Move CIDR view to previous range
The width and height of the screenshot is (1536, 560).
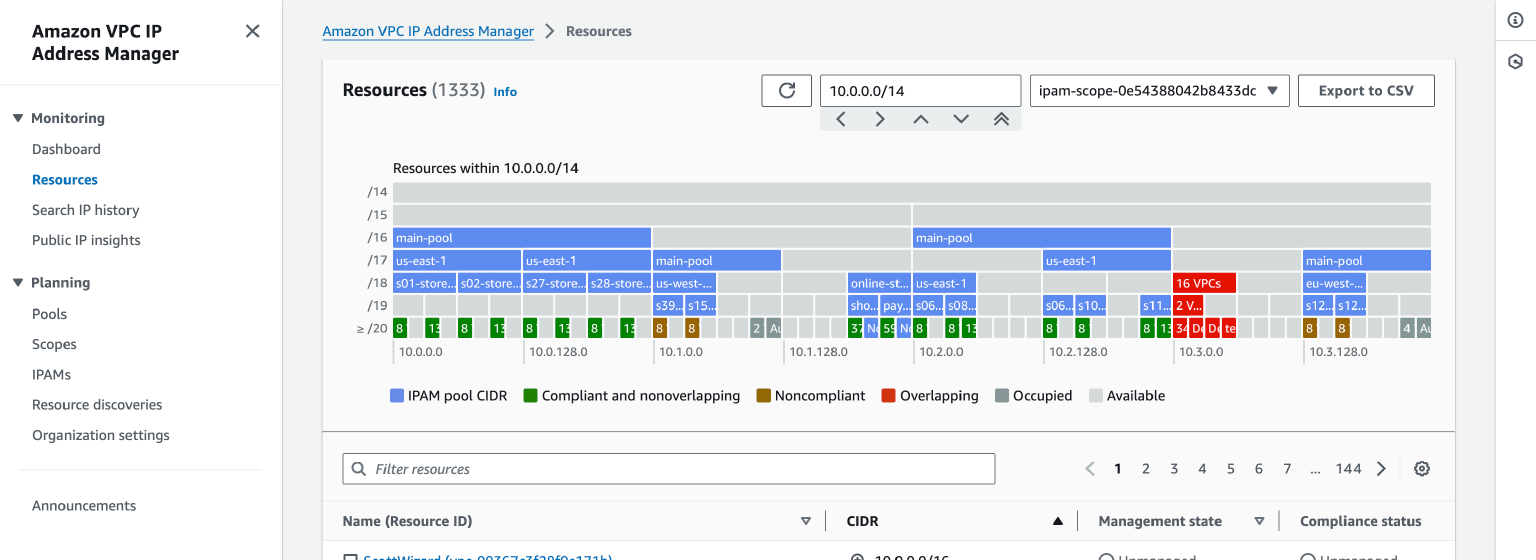click(x=841, y=119)
